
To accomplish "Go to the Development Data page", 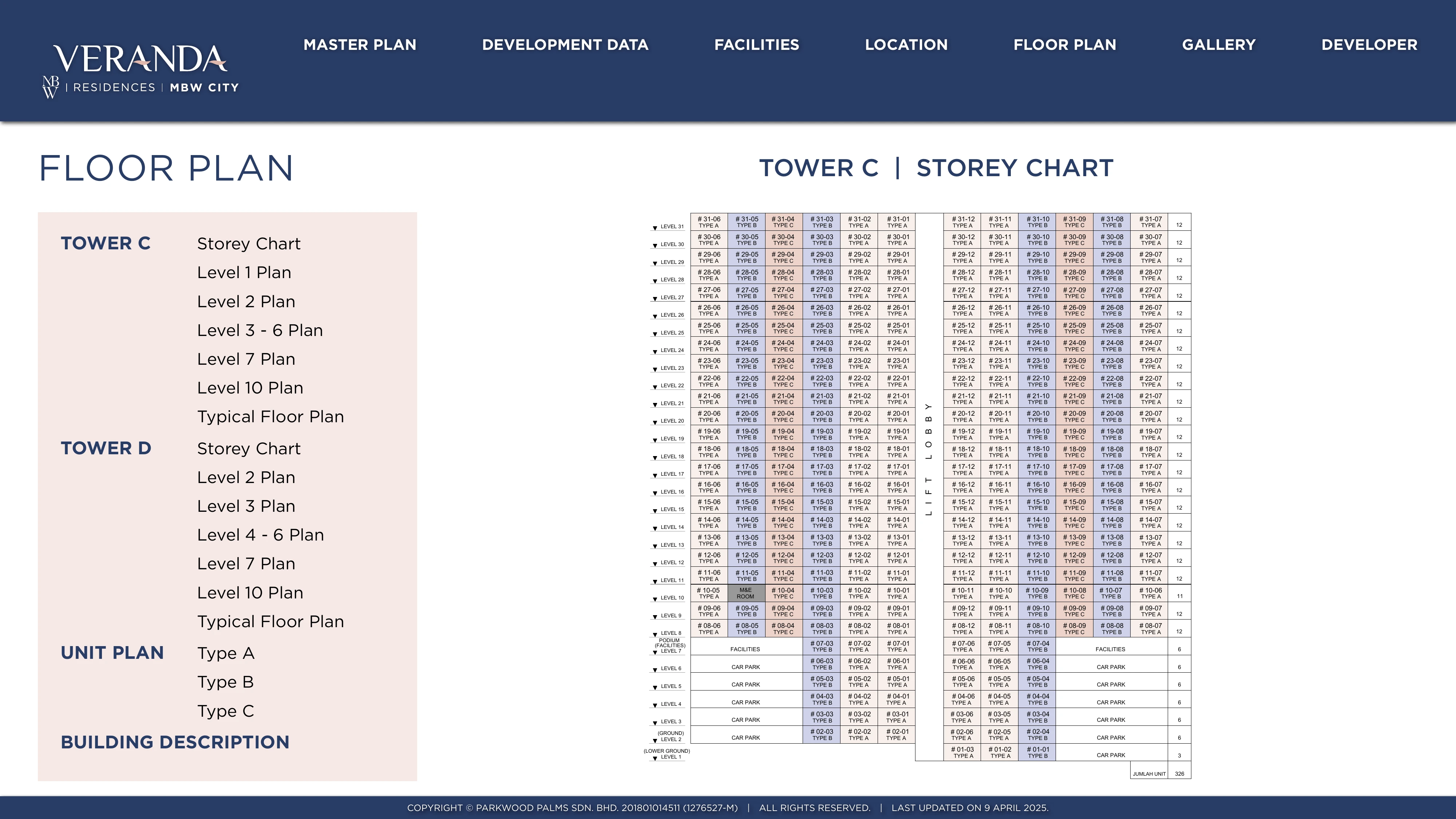I will tap(565, 45).
